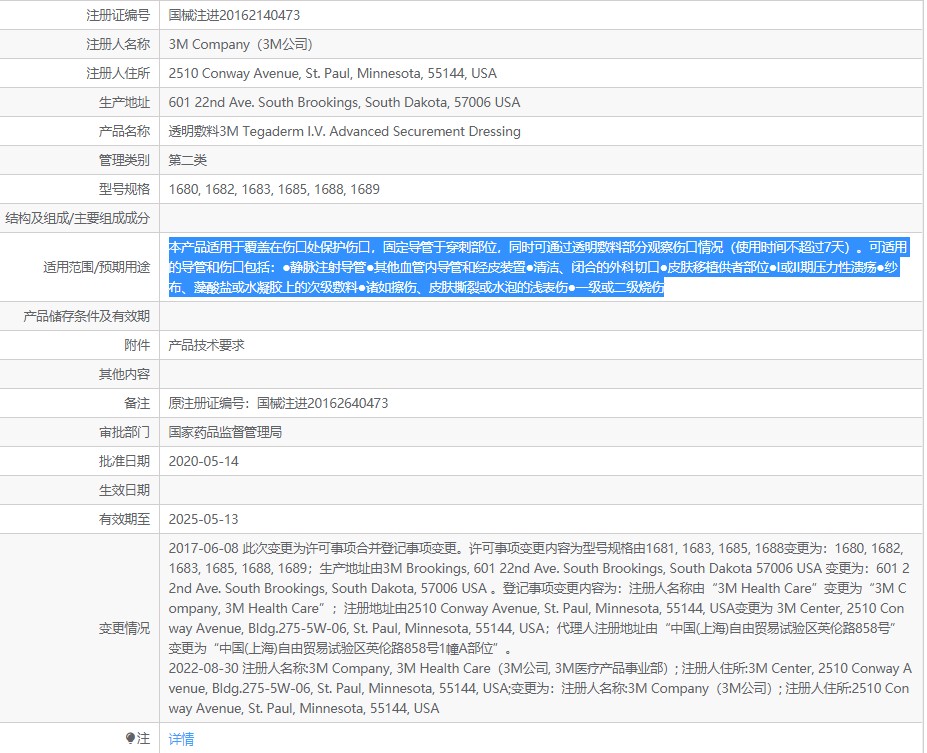Select product name 透明敷料3M Tegaderm I.V.
The width and height of the screenshot is (927, 753).
pyautogui.click(x=344, y=131)
